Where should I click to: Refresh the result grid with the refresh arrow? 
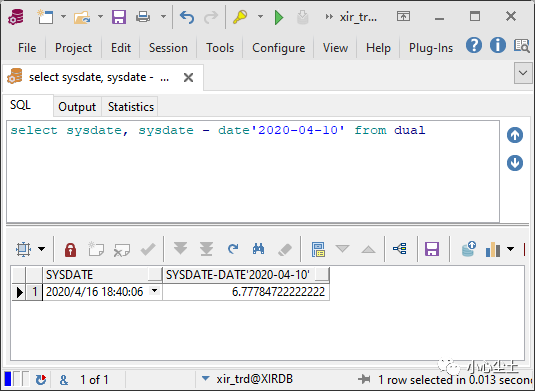[233, 249]
